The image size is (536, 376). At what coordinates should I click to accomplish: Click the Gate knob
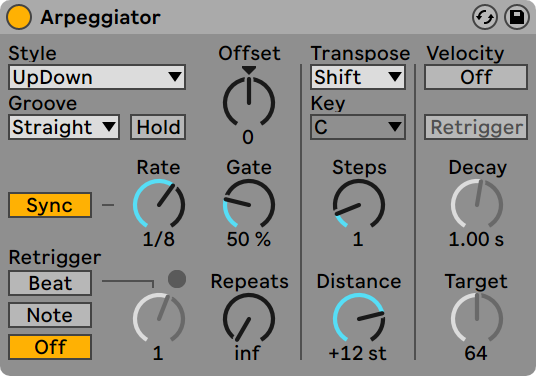249,204
